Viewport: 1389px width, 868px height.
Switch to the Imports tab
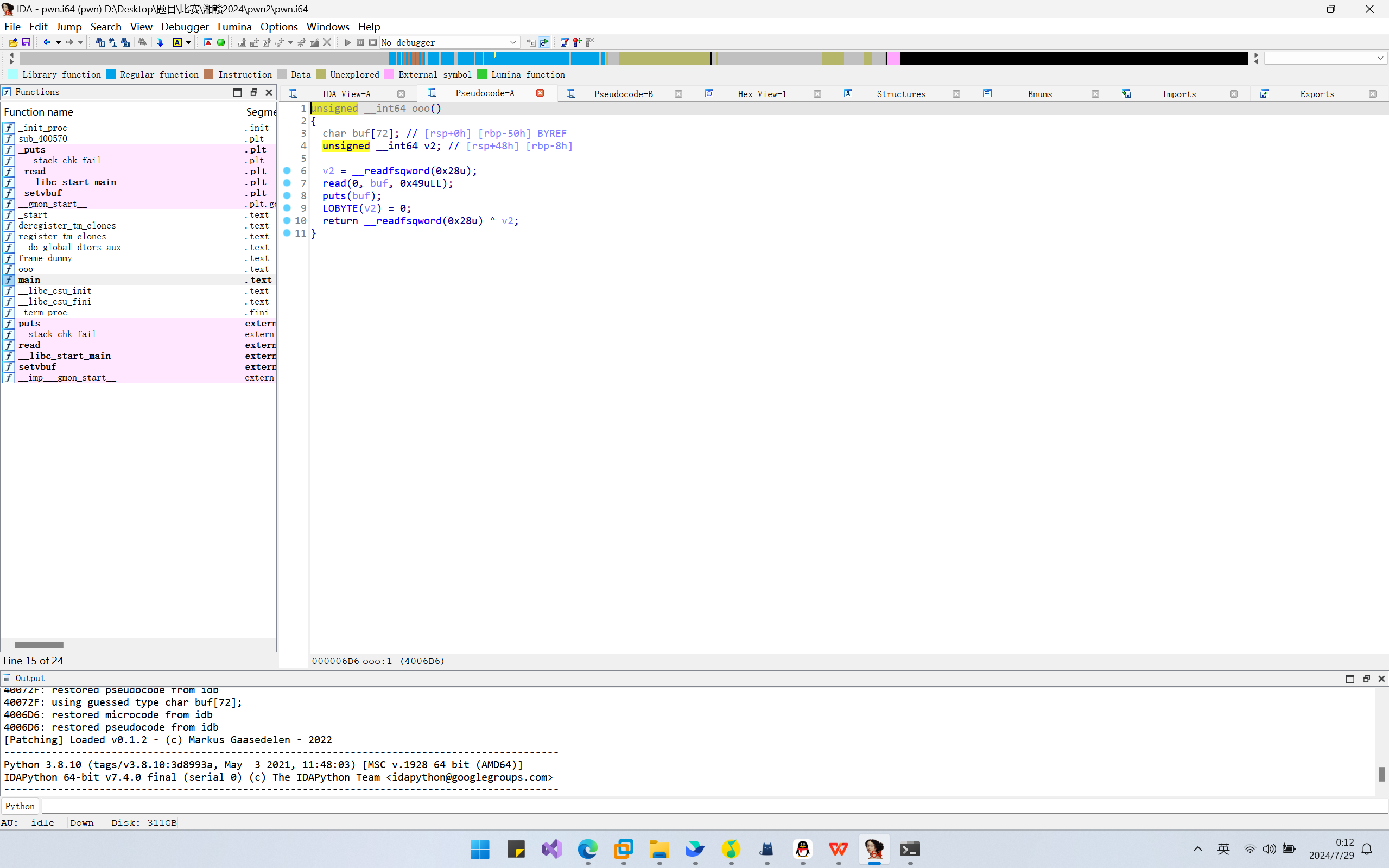[1179, 94]
